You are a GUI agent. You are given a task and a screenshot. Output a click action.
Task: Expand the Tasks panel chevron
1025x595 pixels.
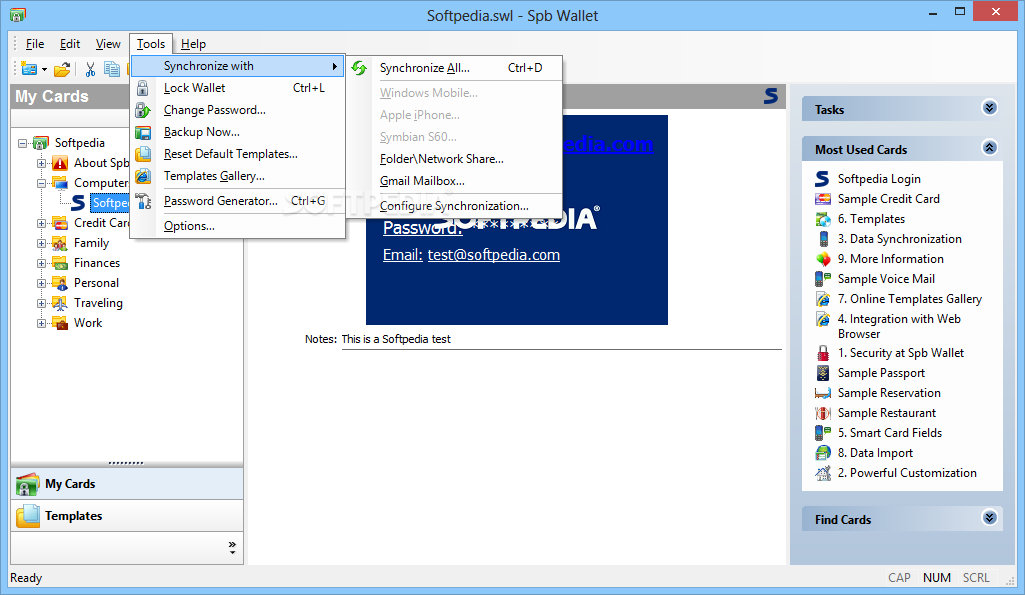(990, 107)
